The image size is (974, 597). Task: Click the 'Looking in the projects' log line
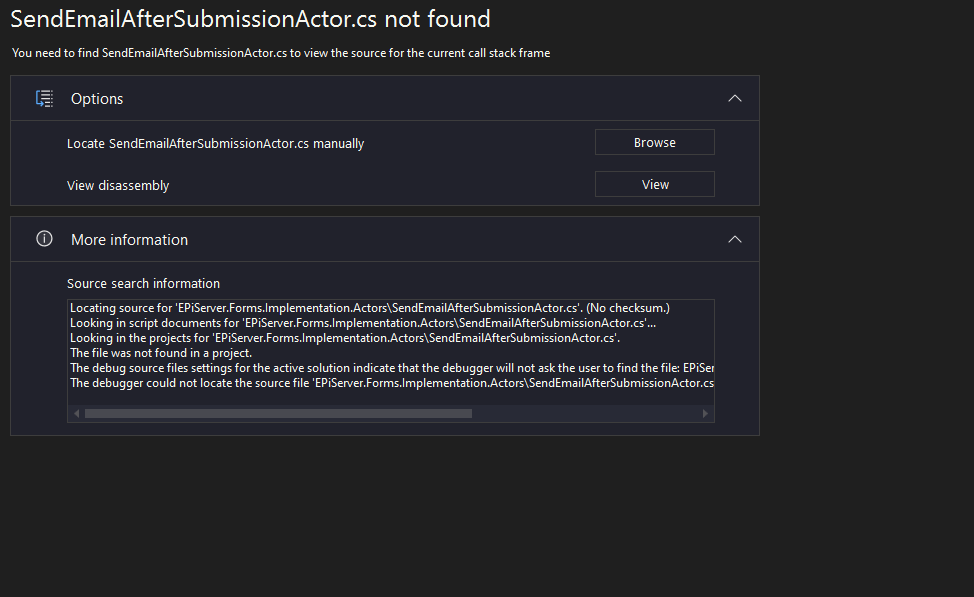(x=345, y=338)
